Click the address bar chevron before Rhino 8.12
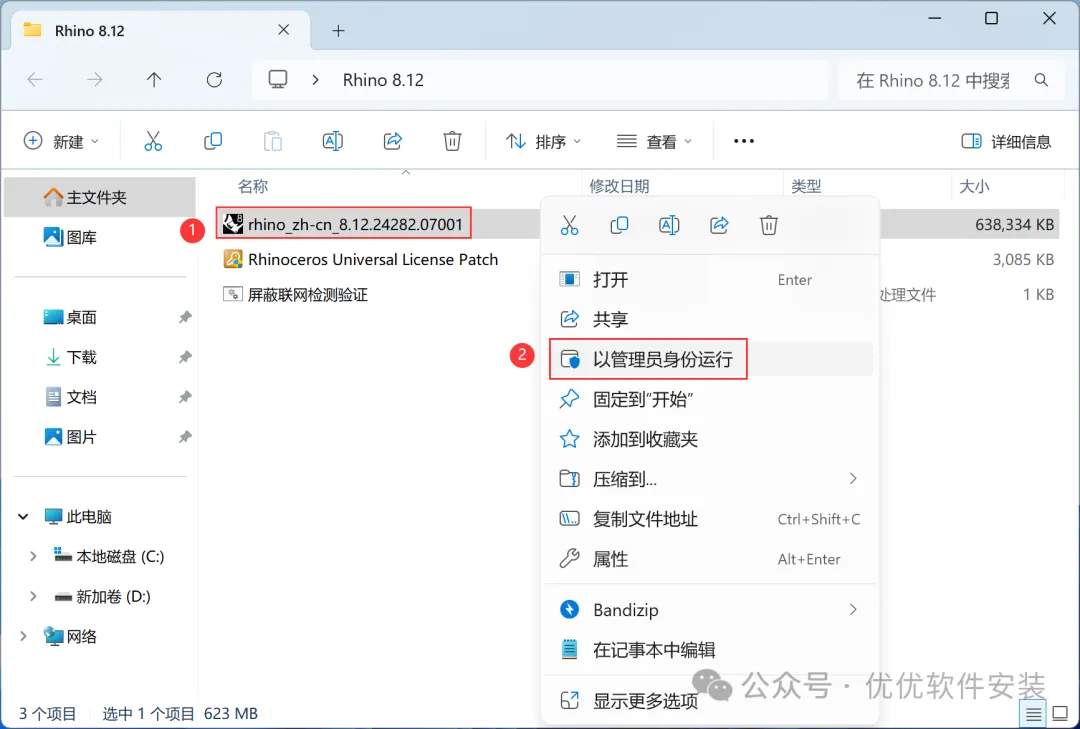The height and width of the screenshot is (729, 1080). [315, 80]
